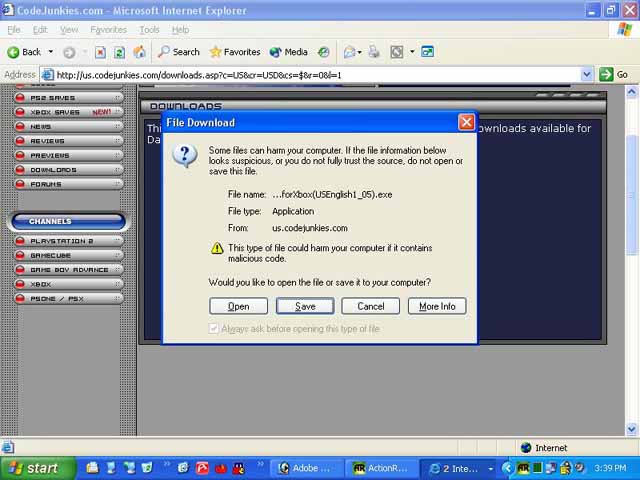Expand hidden system tray icons arrow
The width and height of the screenshot is (640, 480).
(x=507, y=468)
